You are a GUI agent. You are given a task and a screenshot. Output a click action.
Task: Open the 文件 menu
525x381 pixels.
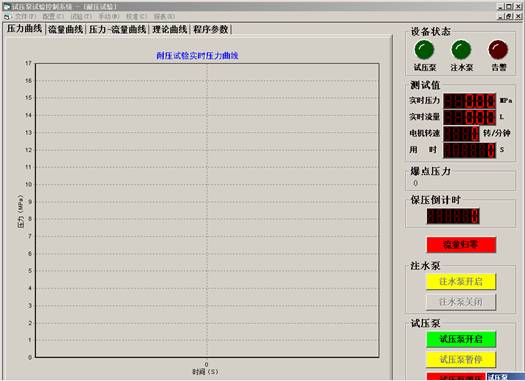[25, 16]
